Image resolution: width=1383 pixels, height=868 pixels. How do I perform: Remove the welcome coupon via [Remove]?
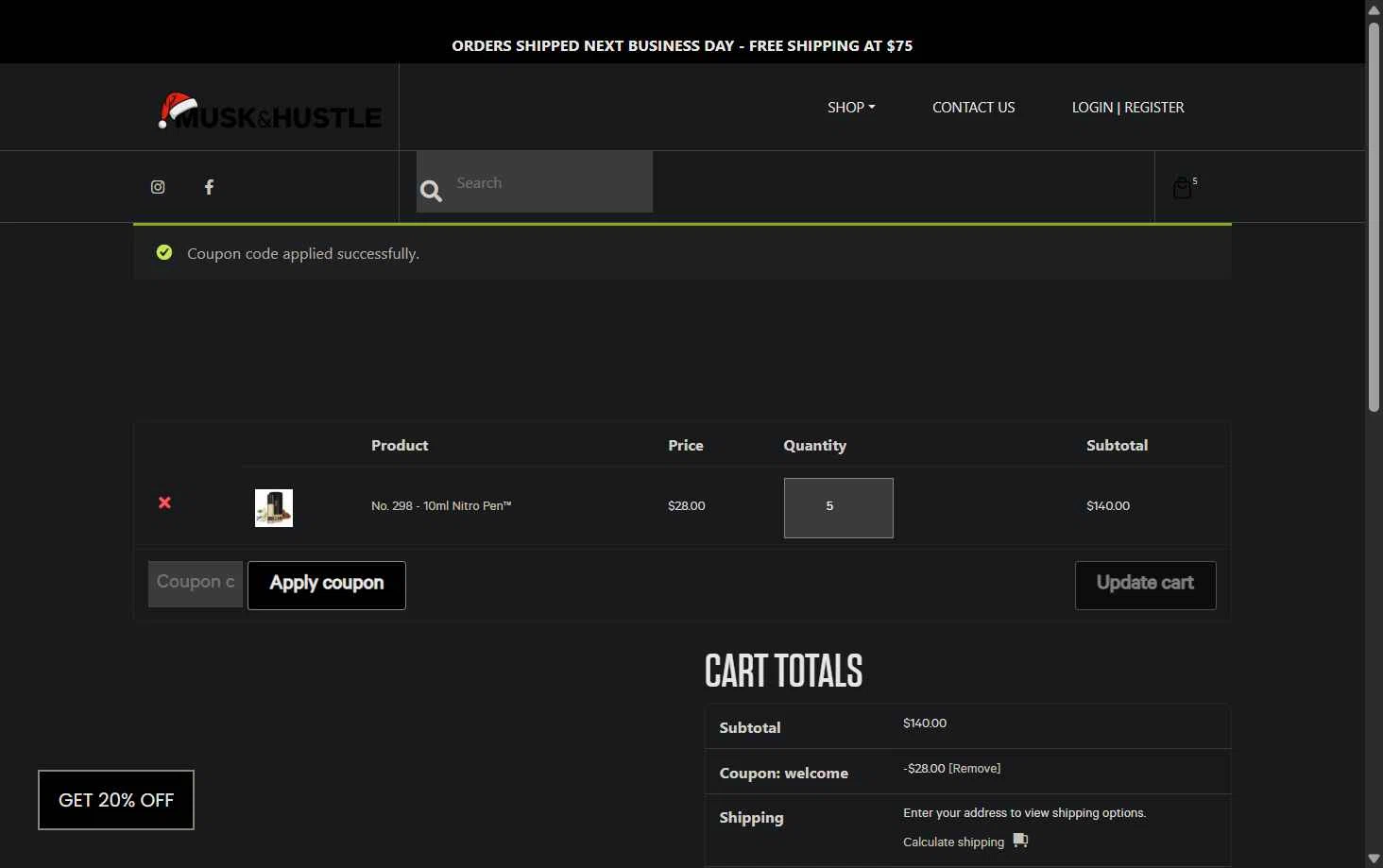click(975, 769)
